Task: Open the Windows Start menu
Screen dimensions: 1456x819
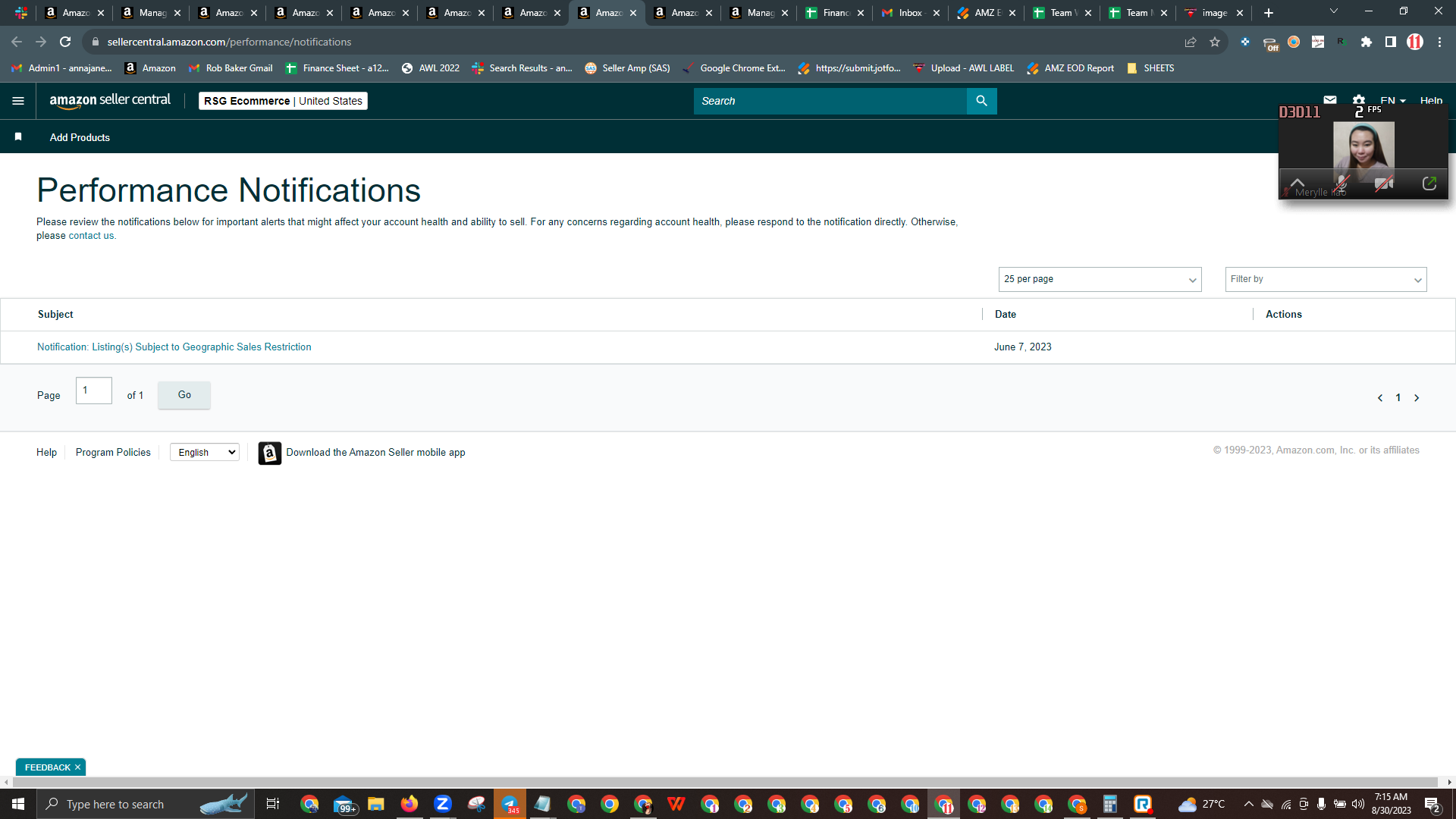Action: click(x=18, y=804)
